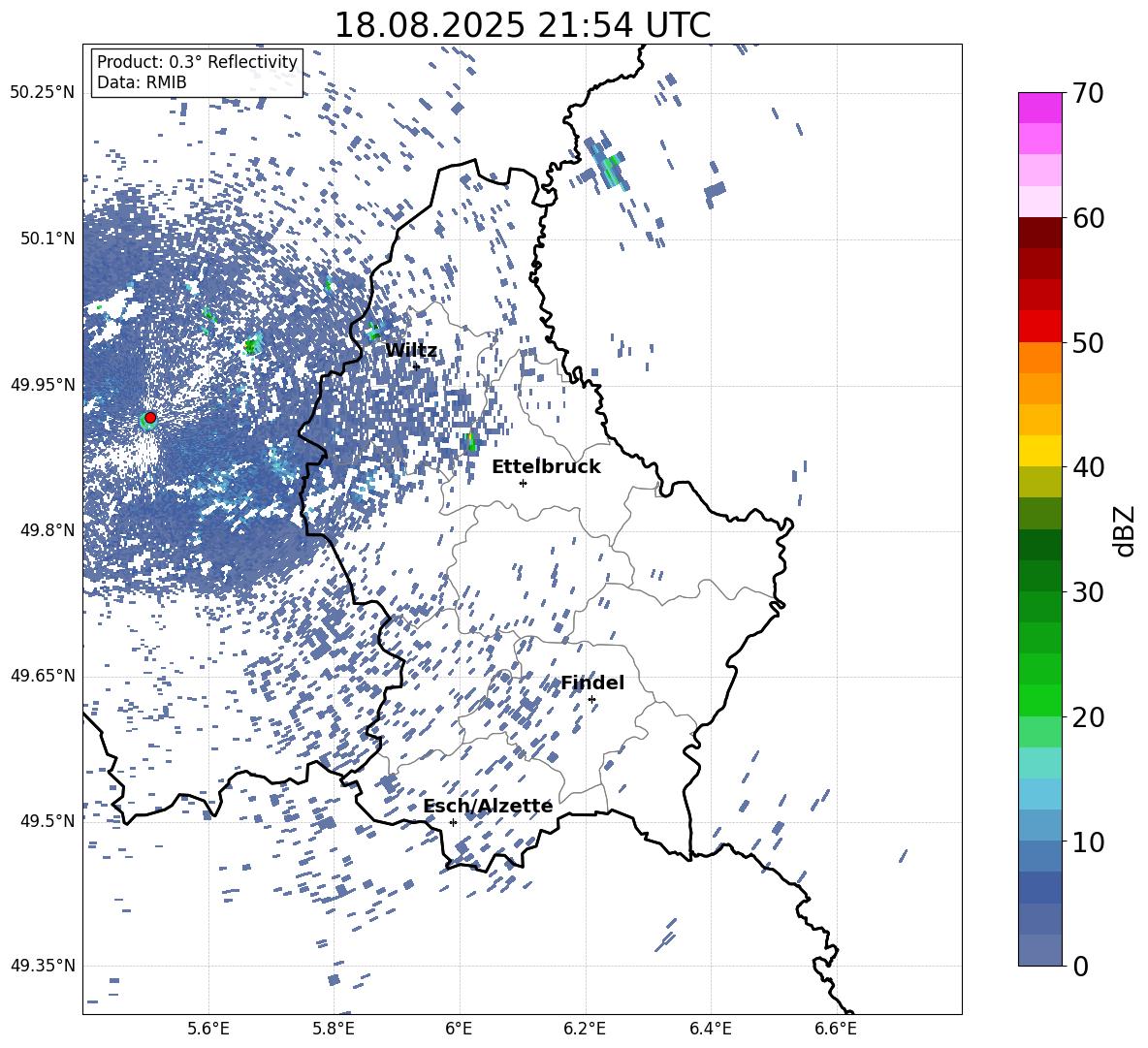The image size is (1148, 1048).
Task: Click the cross marker below Findel label
Action: point(591,700)
